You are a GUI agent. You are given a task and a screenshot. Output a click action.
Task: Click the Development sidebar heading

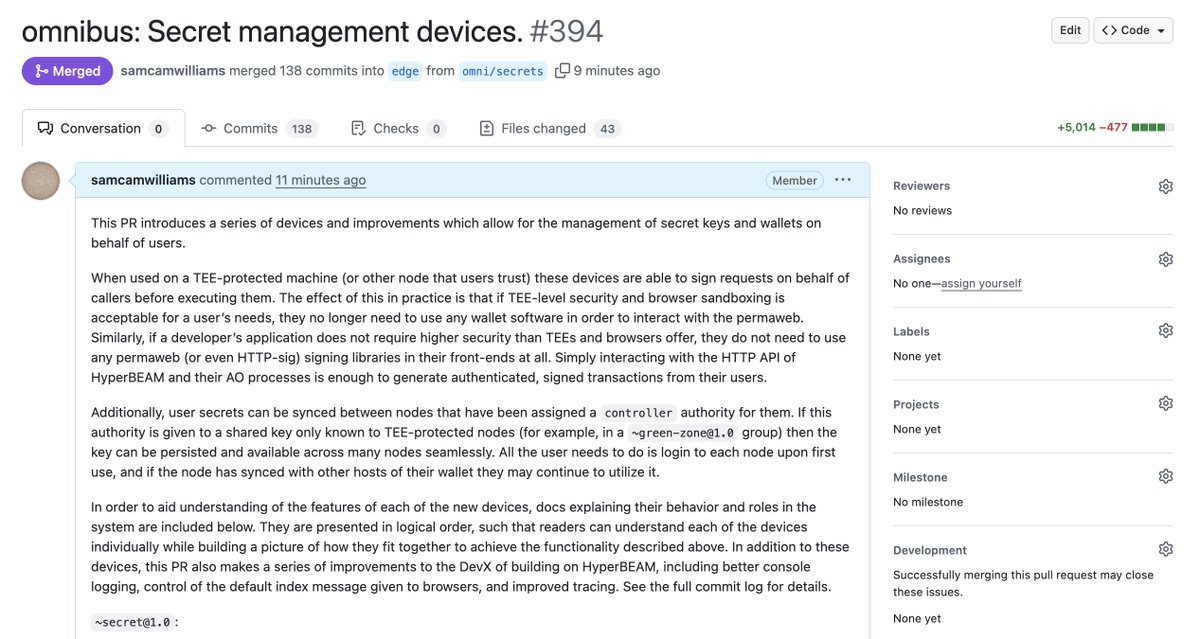click(930, 550)
